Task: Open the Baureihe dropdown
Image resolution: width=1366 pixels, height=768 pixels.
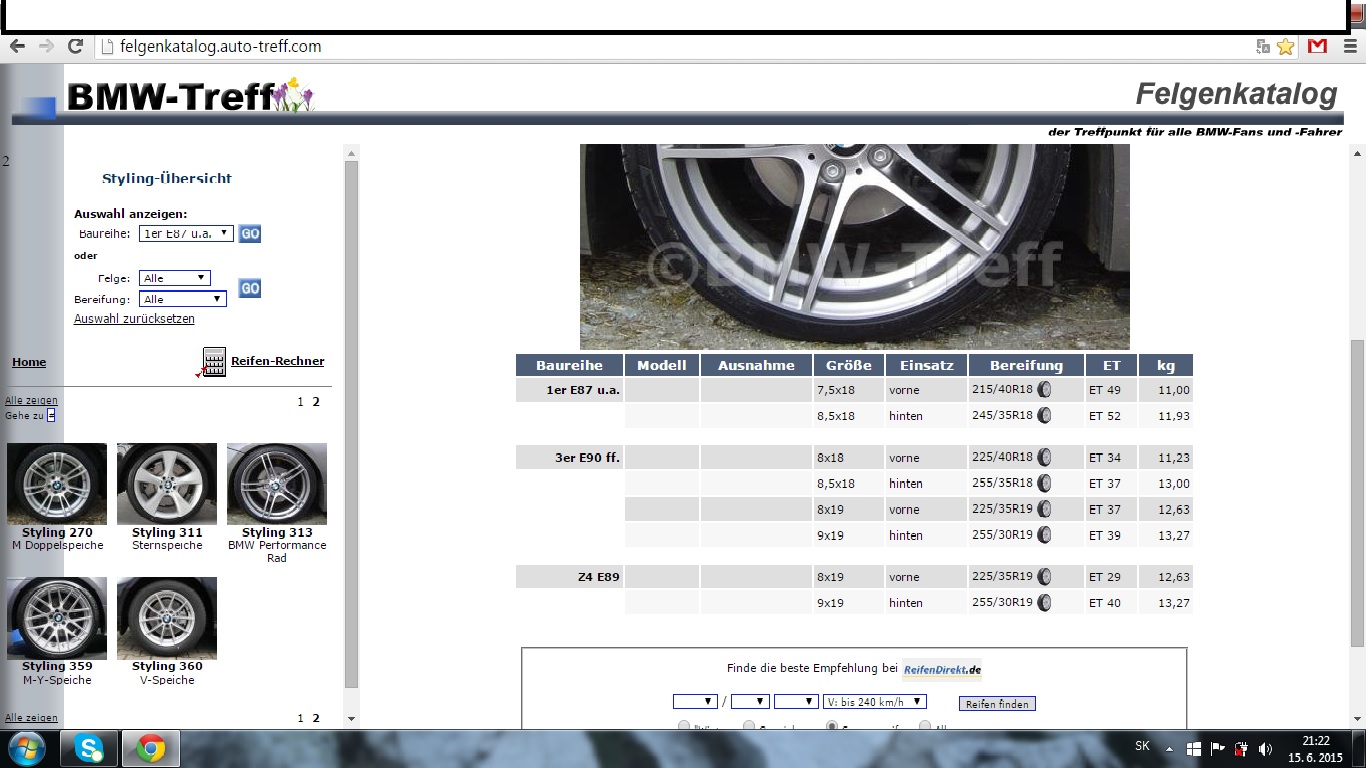Action: click(186, 233)
